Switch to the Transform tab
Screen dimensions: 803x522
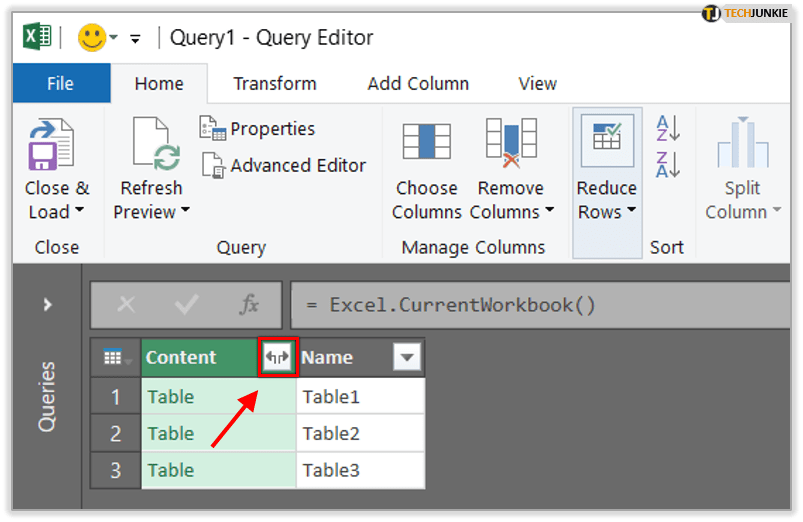(x=274, y=84)
